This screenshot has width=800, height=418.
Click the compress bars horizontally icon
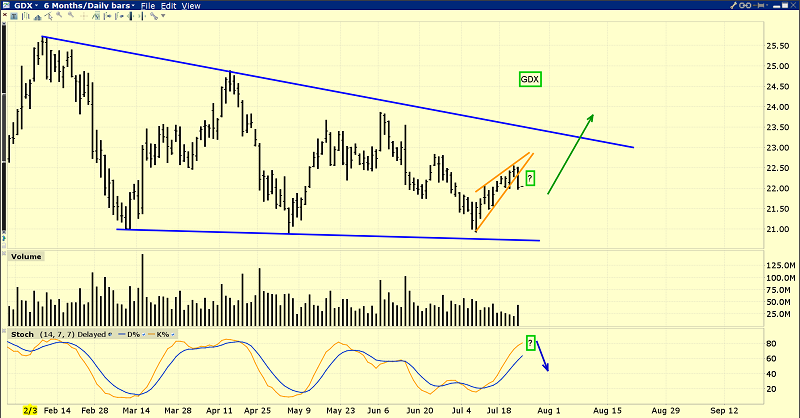[x=130, y=16]
